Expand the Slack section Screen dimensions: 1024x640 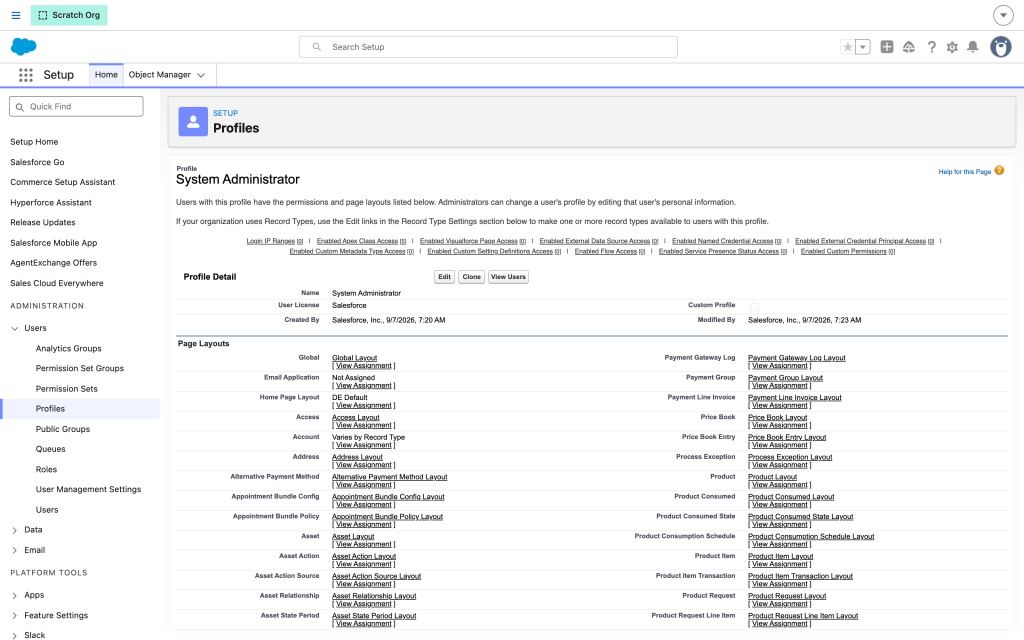pos(14,635)
